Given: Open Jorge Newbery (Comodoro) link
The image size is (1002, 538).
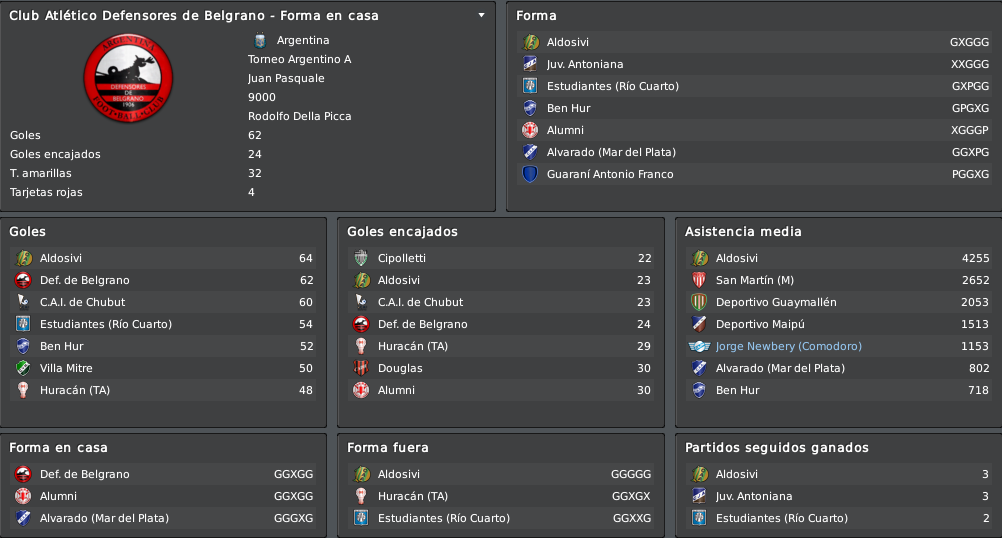Looking at the screenshot, I should (x=789, y=346).
